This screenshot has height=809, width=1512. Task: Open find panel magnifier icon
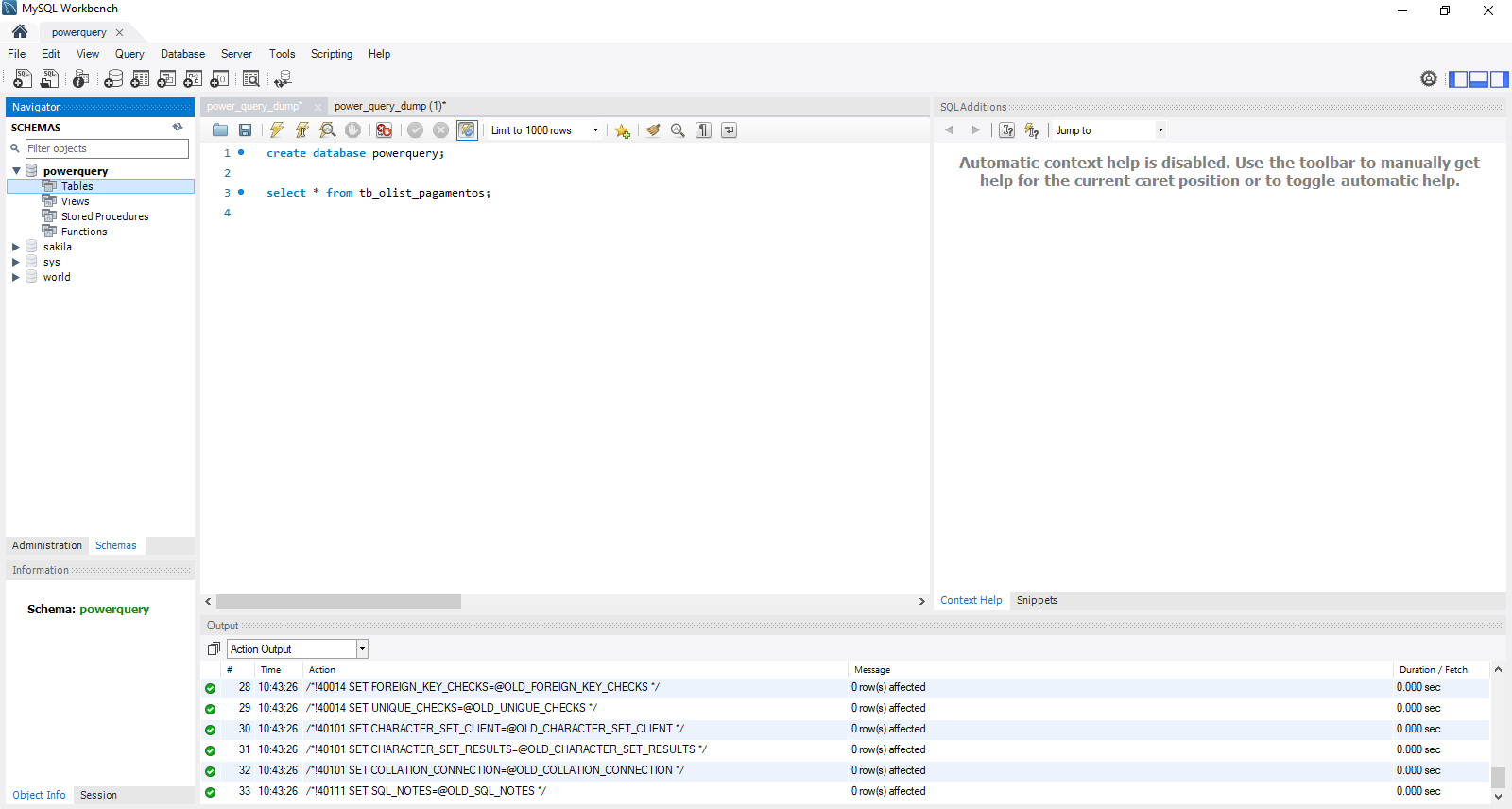pos(678,130)
